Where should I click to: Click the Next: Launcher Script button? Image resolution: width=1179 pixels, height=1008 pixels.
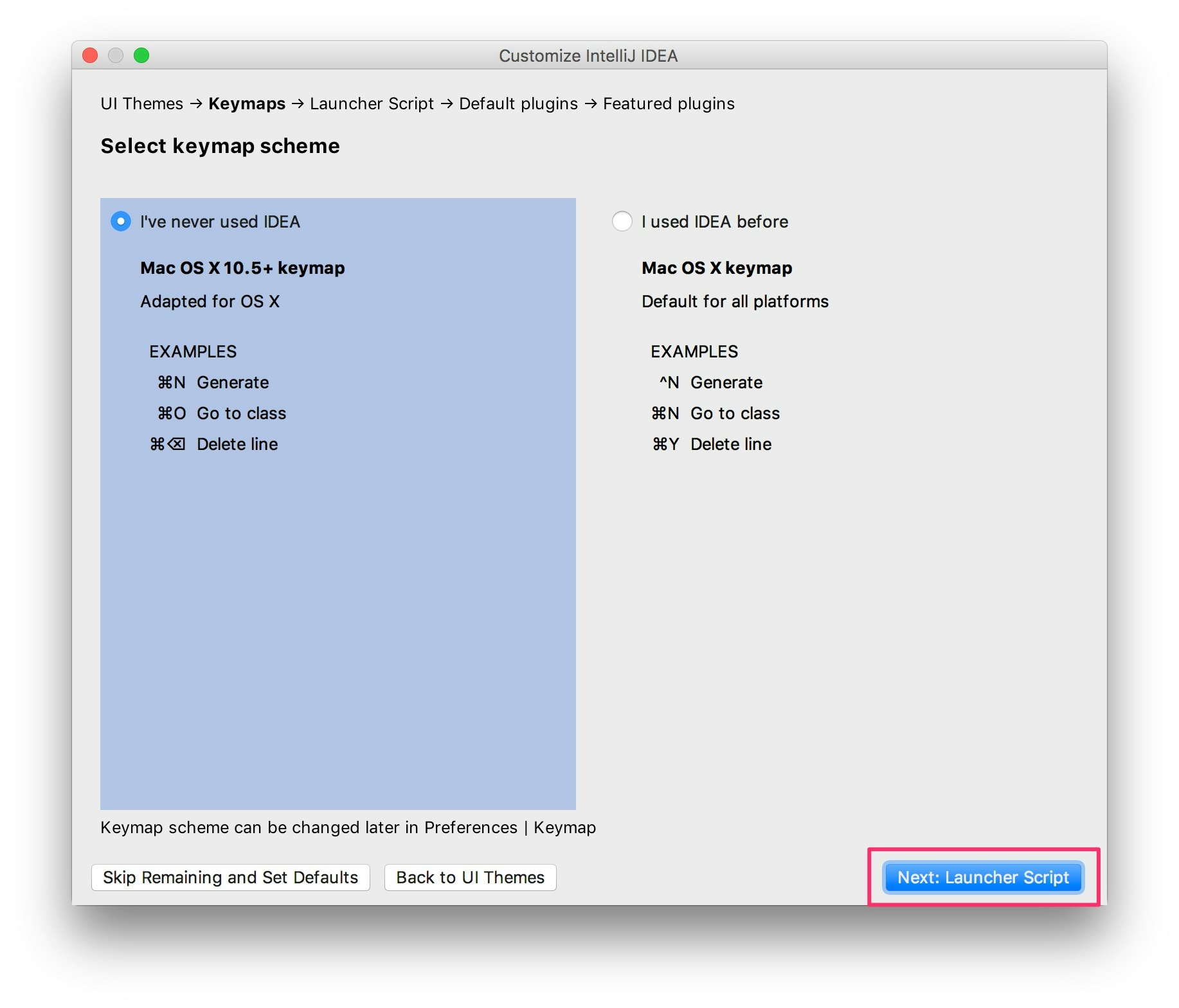[983, 878]
